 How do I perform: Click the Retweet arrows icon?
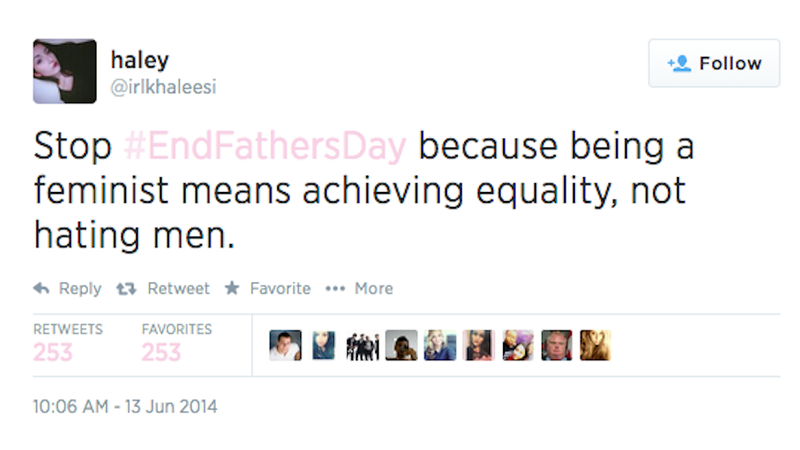pos(126,289)
